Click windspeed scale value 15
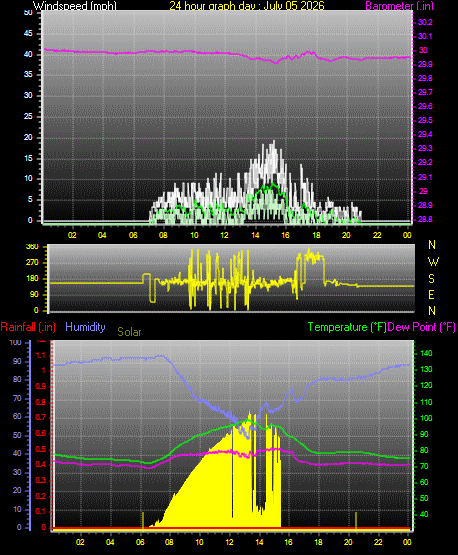The height and width of the screenshot is (555, 458). pyautogui.click(x=28, y=158)
